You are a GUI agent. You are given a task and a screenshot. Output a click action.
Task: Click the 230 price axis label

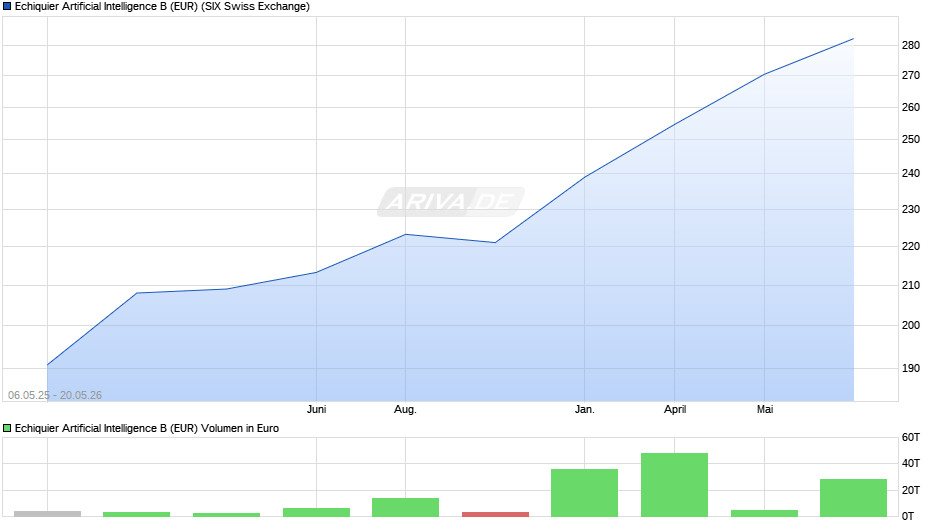point(911,209)
